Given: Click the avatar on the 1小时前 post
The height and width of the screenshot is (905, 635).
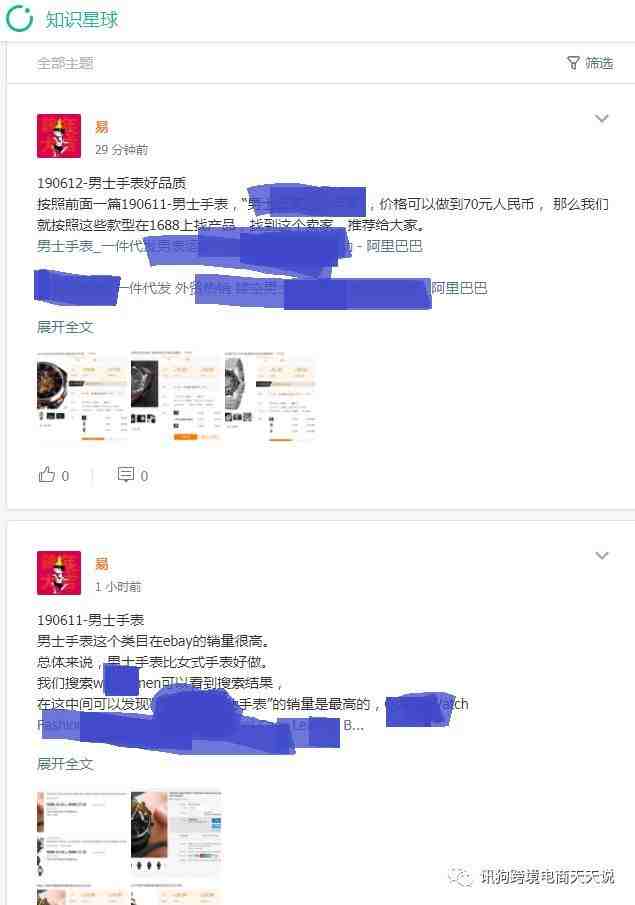Looking at the screenshot, I should pyautogui.click(x=59, y=573).
